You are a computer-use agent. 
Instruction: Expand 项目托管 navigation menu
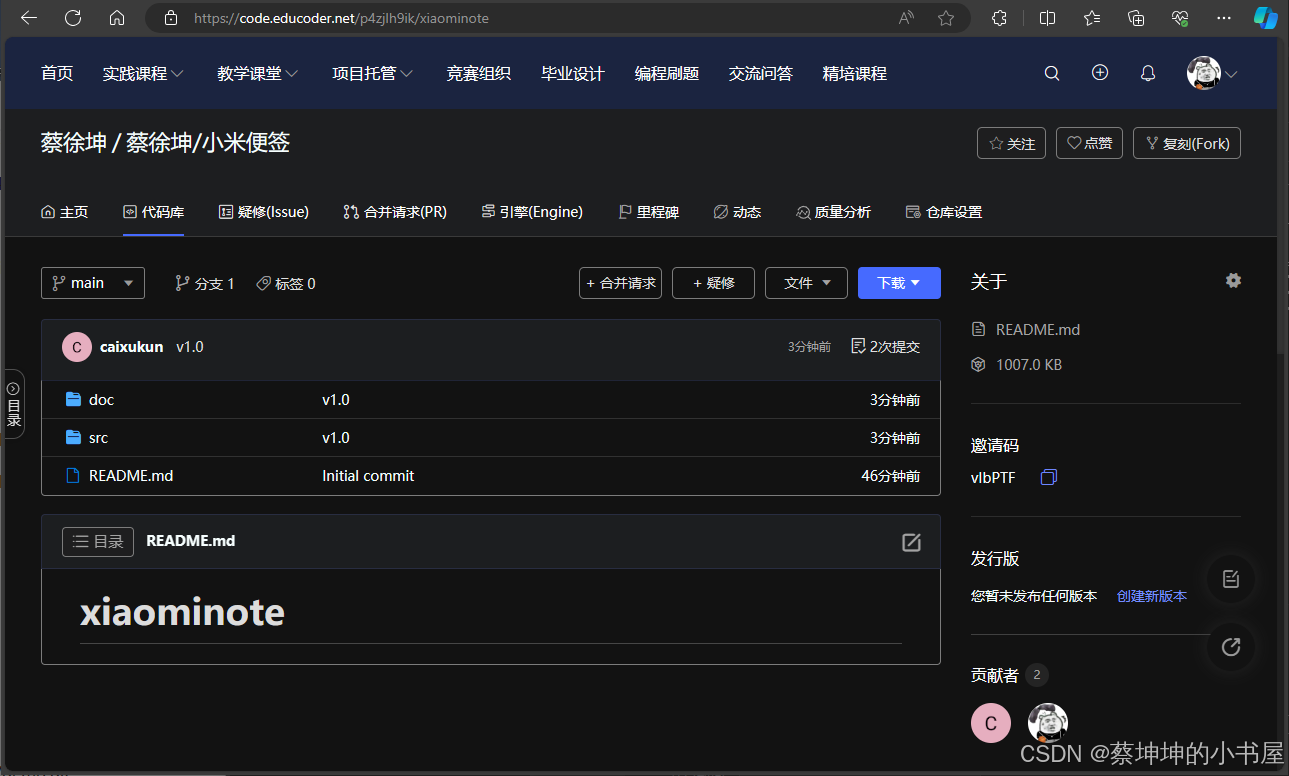373,73
